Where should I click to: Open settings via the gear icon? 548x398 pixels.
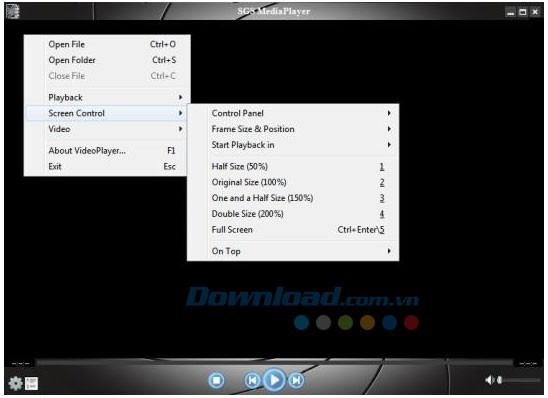[15, 383]
